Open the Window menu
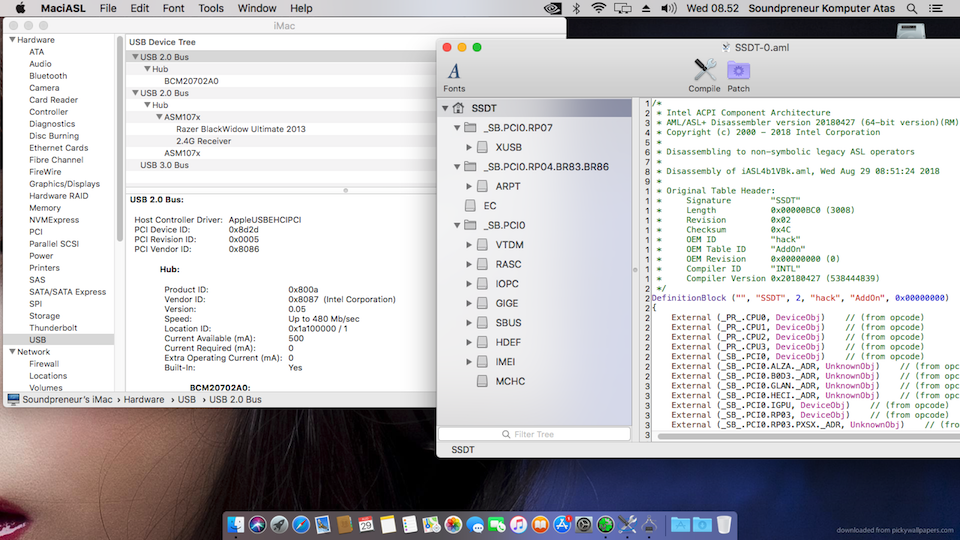960x540 pixels. click(x=257, y=9)
